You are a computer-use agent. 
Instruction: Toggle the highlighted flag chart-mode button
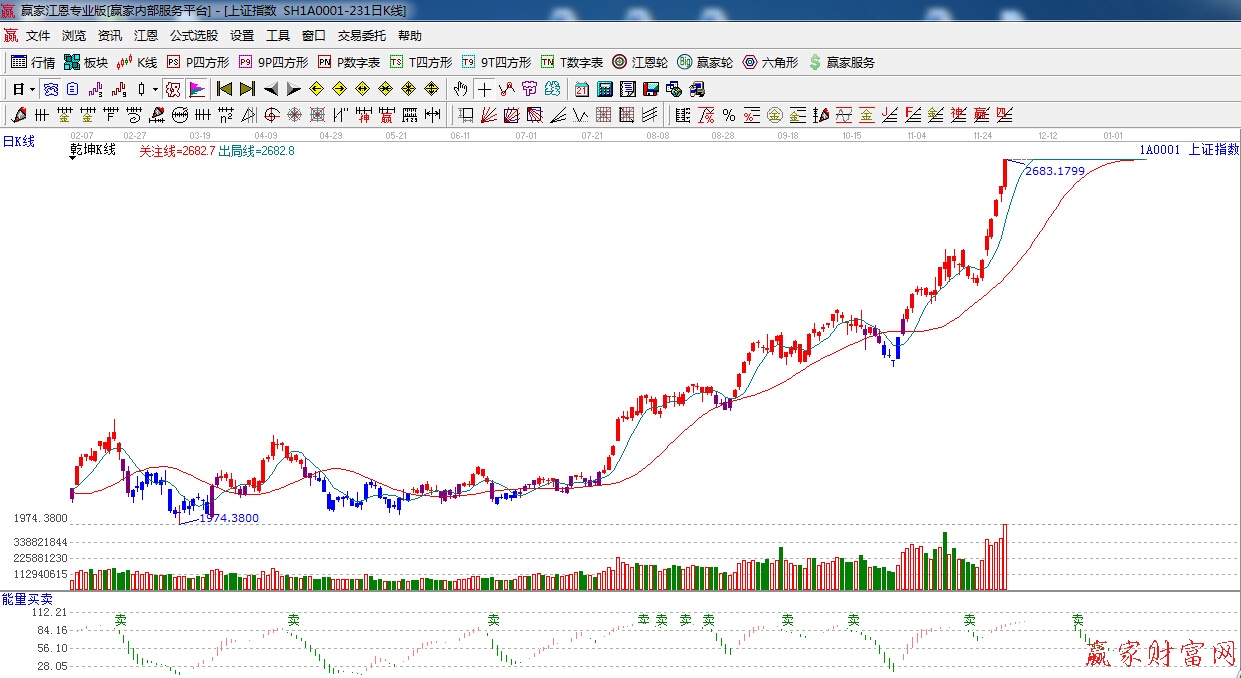[x=196, y=89]
